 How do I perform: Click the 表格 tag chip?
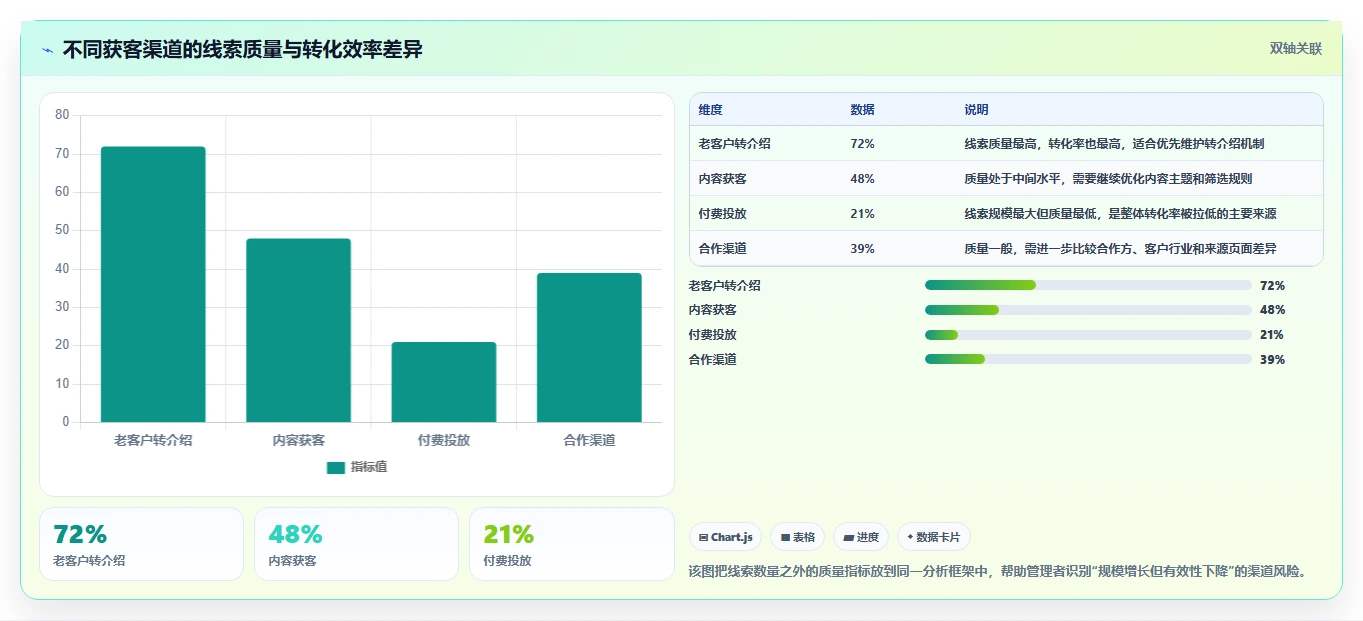[x=797, y=537]
